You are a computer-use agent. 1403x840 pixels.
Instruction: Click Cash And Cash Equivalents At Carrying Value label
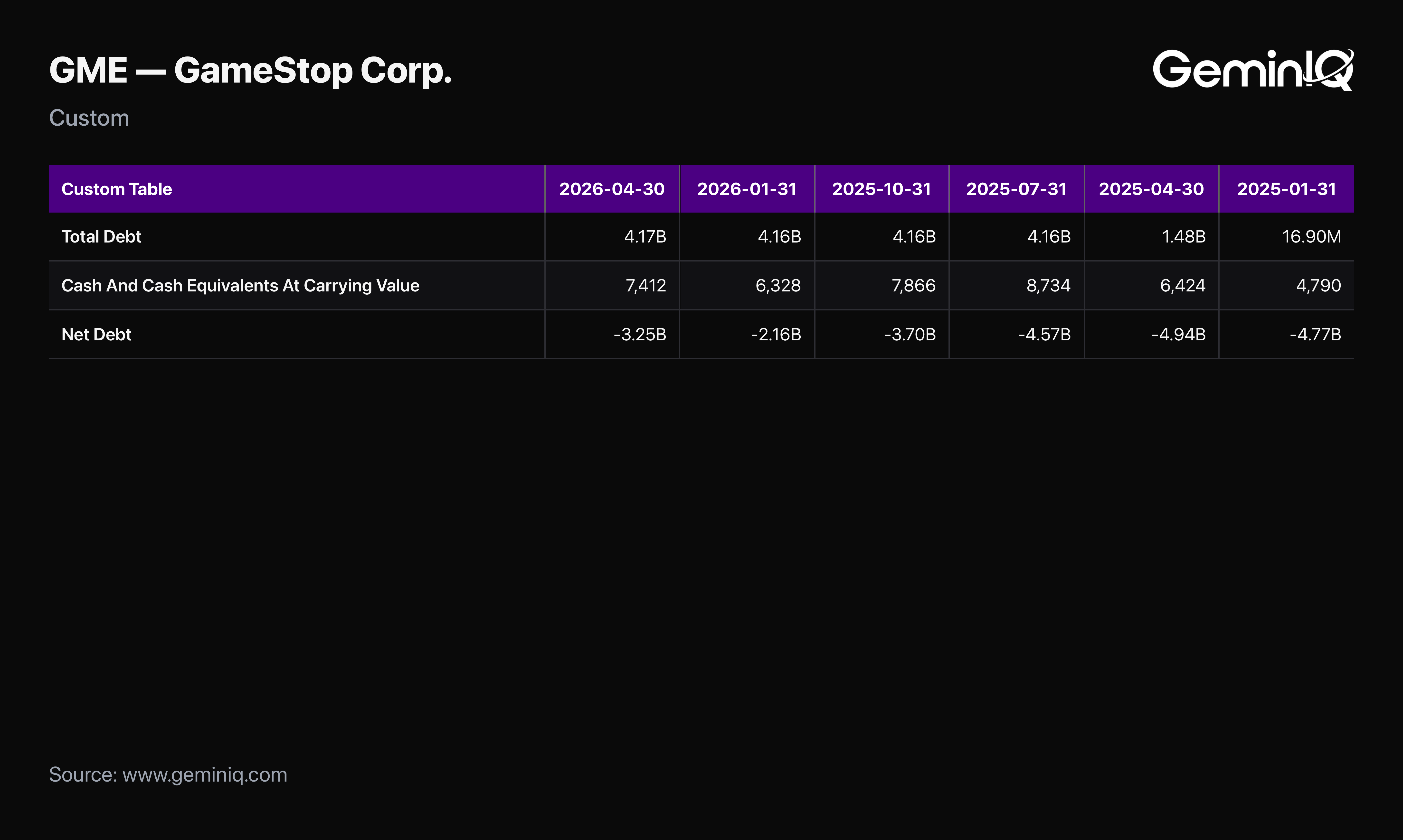tap(240, 285)
